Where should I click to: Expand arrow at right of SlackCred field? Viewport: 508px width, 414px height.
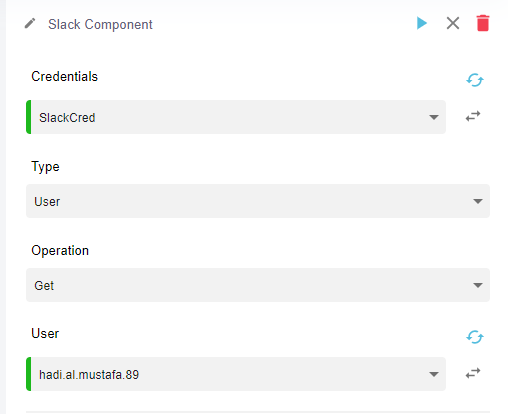[x=434, y=117]
